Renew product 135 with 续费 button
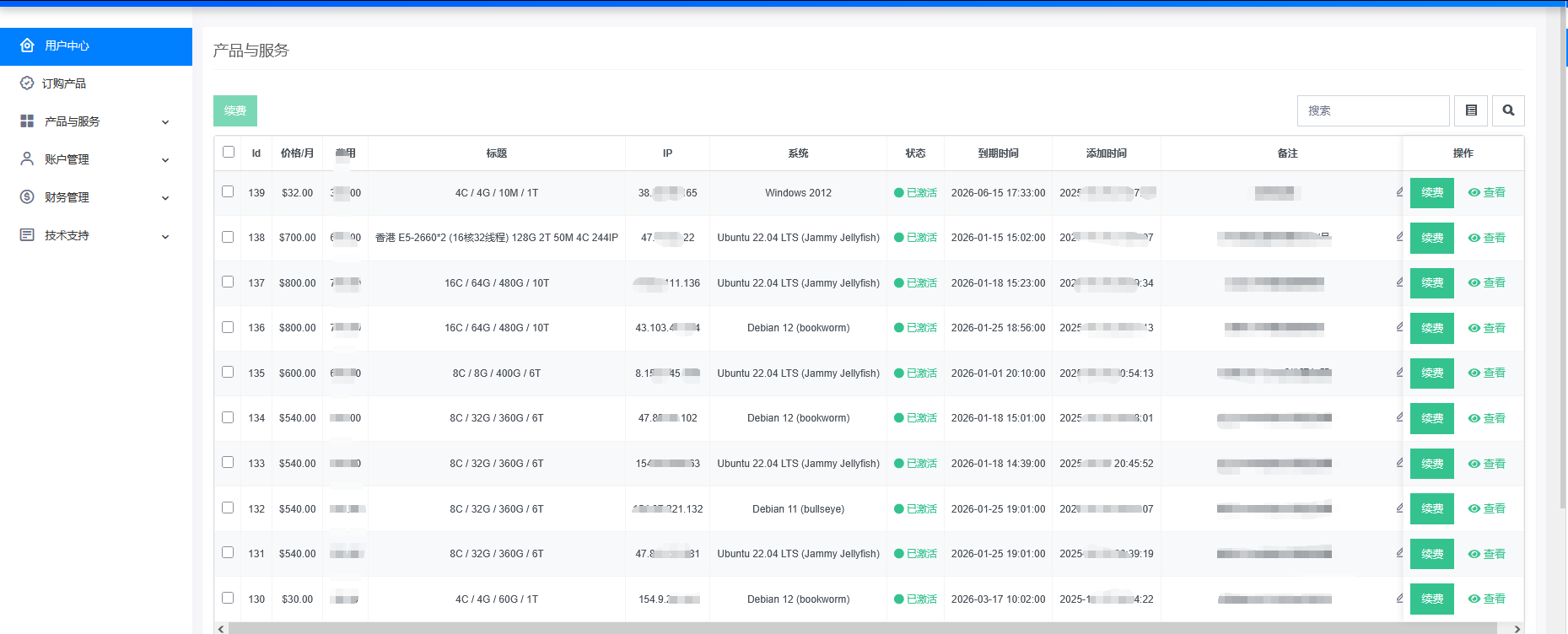 pos(1431,373)
